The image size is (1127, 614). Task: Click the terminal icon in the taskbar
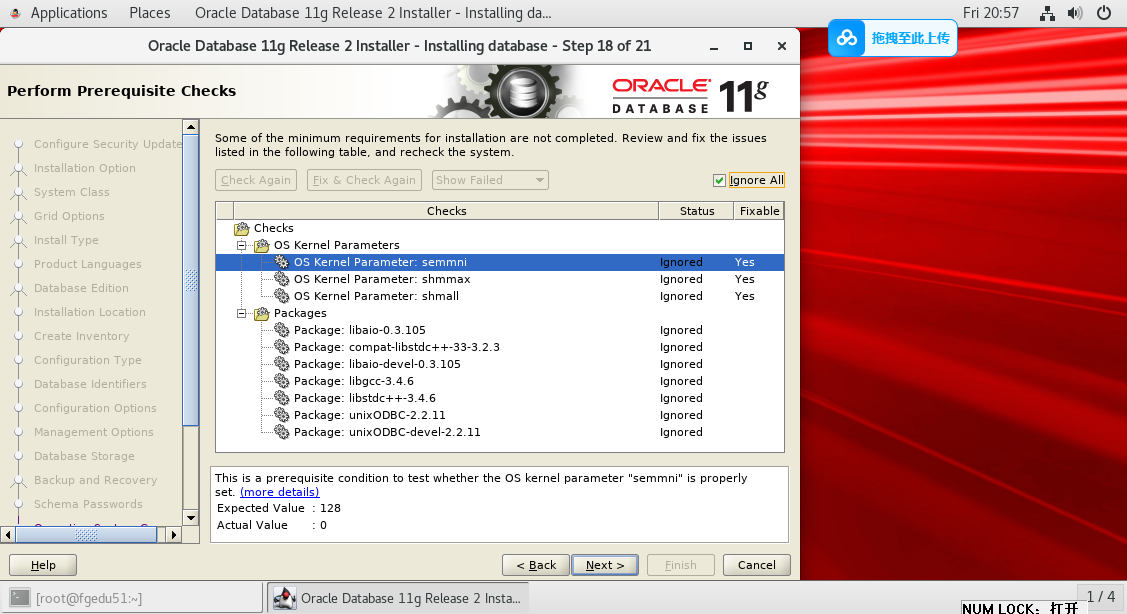click(x=20, y=597)
